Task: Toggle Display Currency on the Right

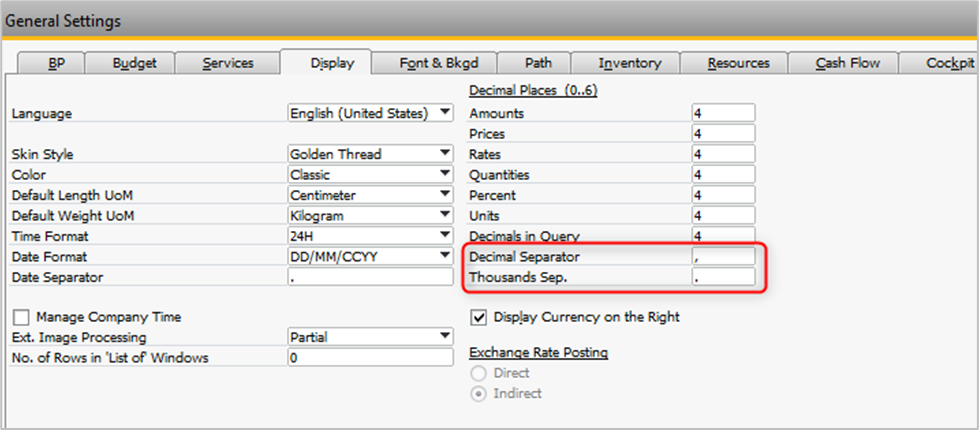Action: click(479, 317)
